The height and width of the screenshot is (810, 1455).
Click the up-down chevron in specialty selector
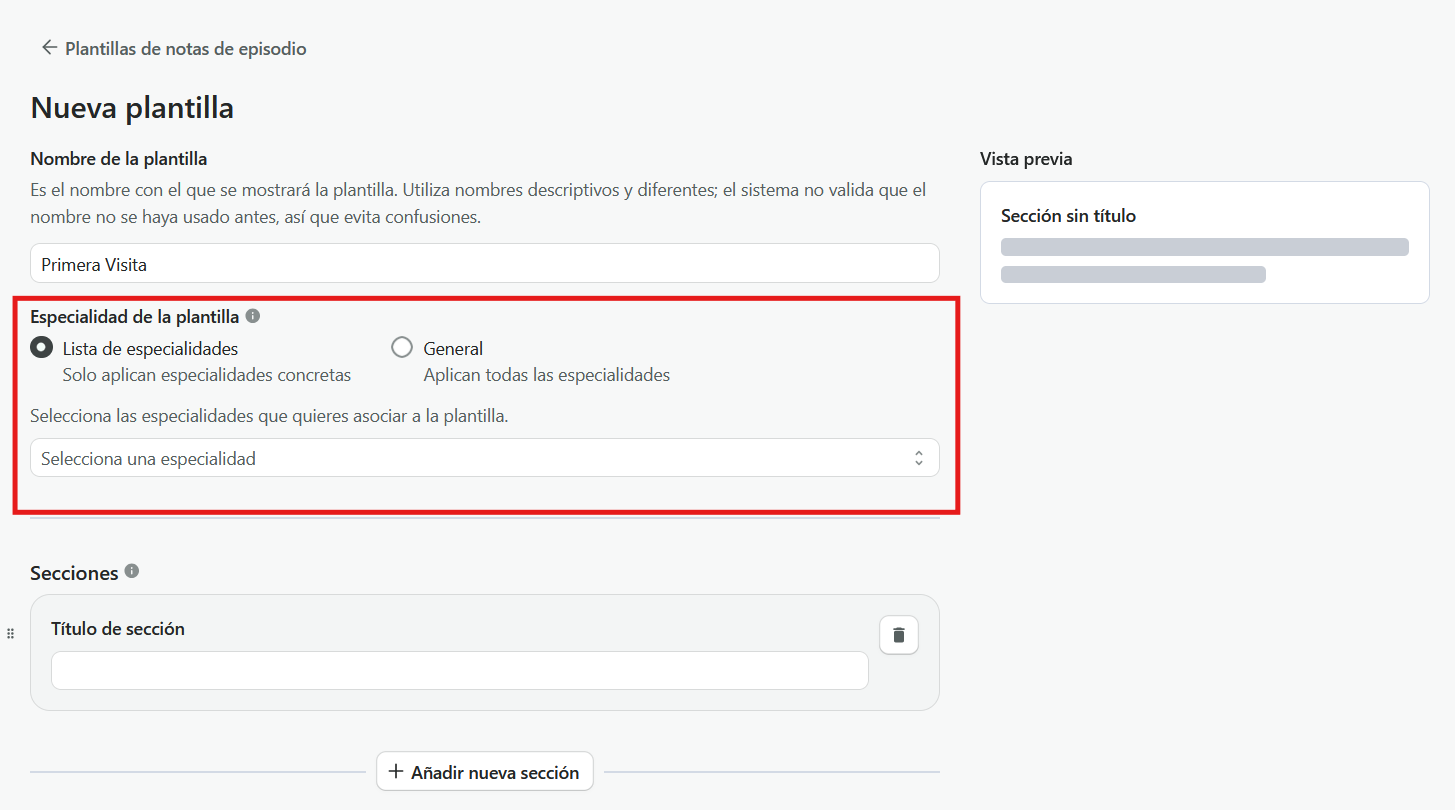point(918,458)
